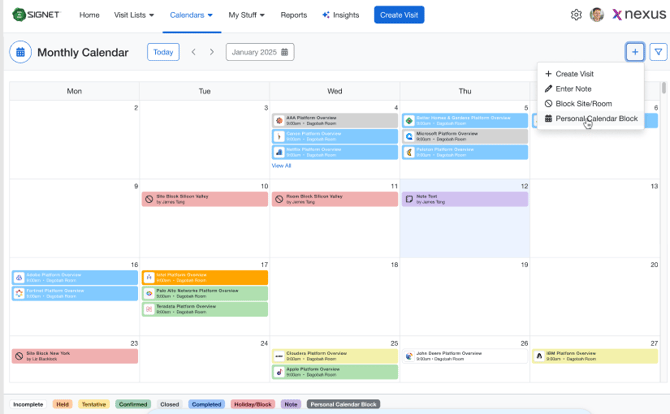Choose Personal Calendar Block menu item
The width and height of the screenshot is (670, 414).
[x=591, y=119]
